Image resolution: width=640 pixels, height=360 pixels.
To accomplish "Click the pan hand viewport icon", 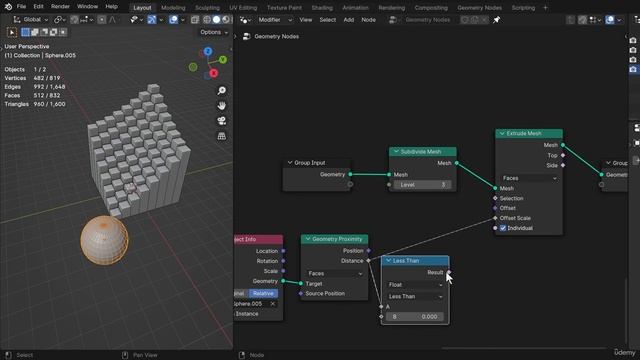I will click(x=222, y=106).
